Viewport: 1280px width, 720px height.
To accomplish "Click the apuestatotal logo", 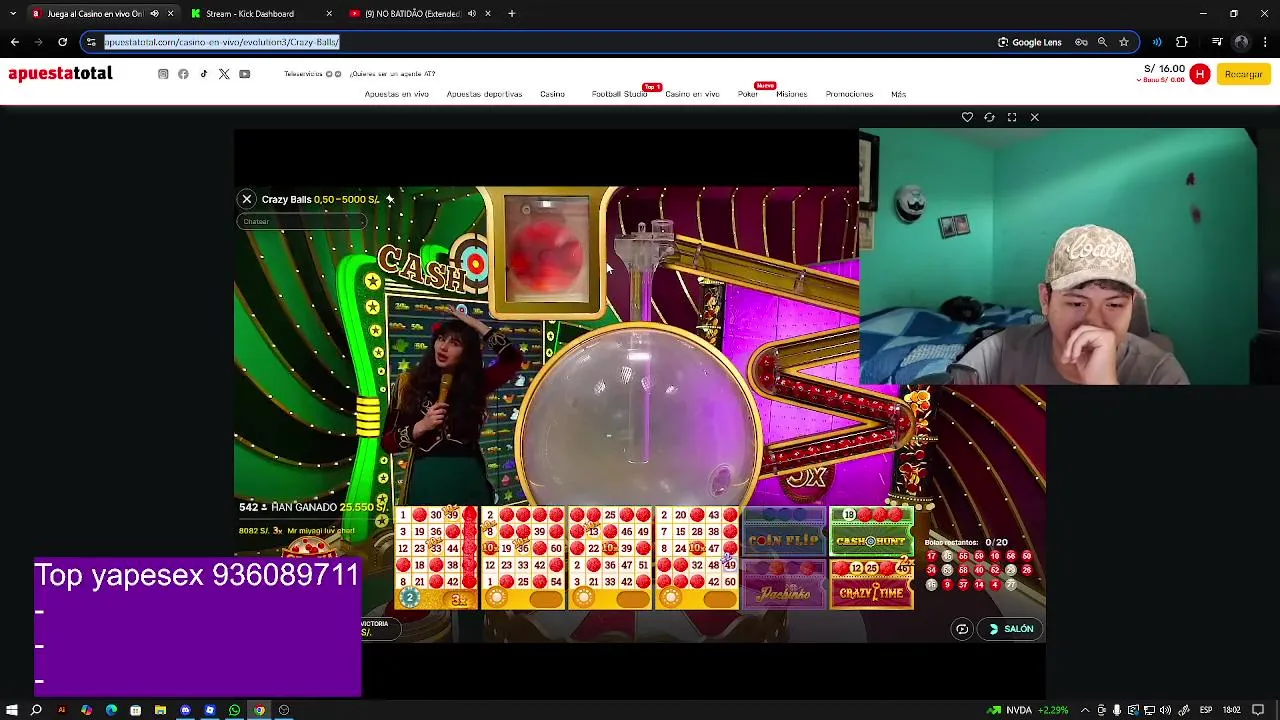I will [60, 74].
